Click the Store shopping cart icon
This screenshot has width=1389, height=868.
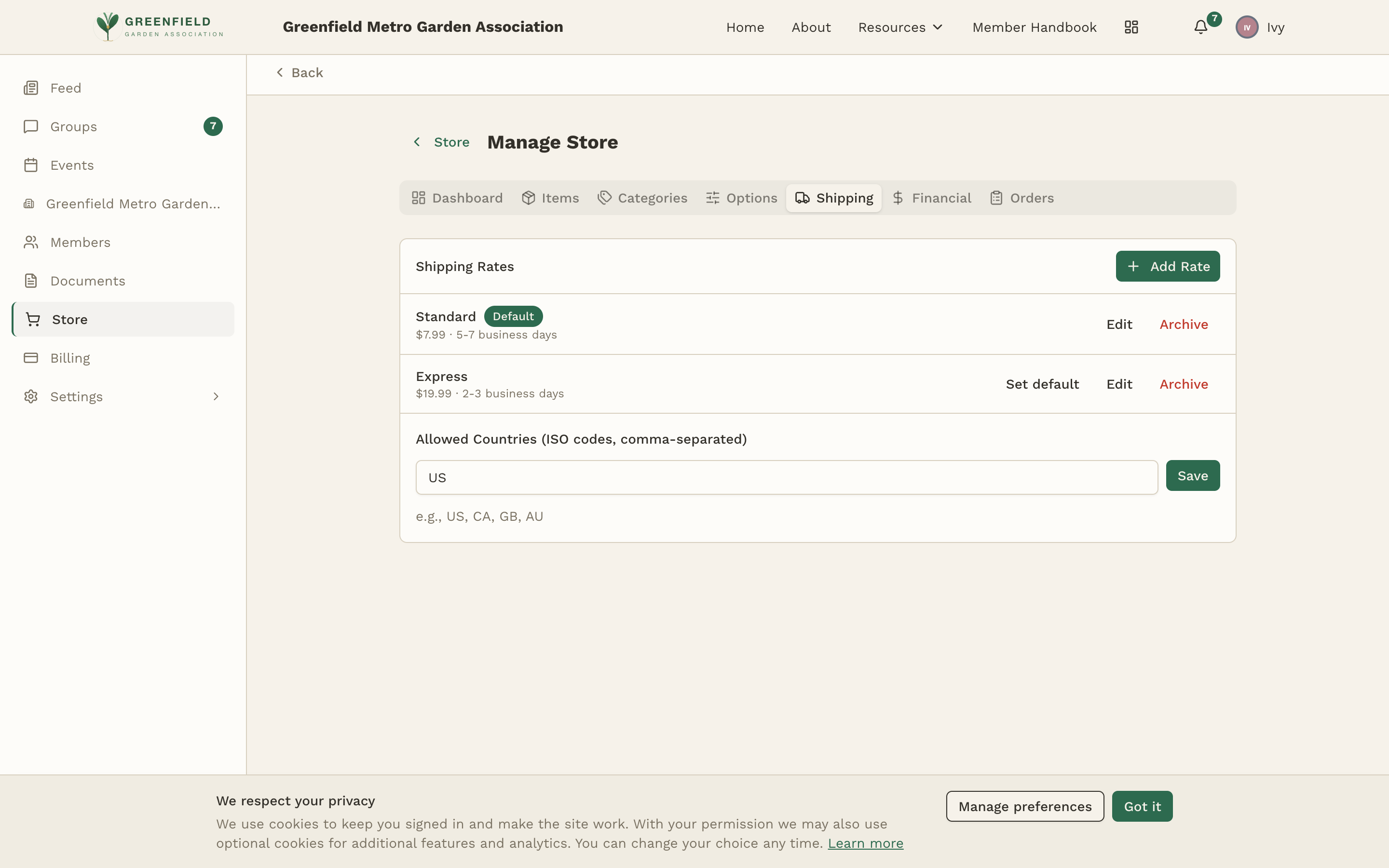tap(33, 319)
